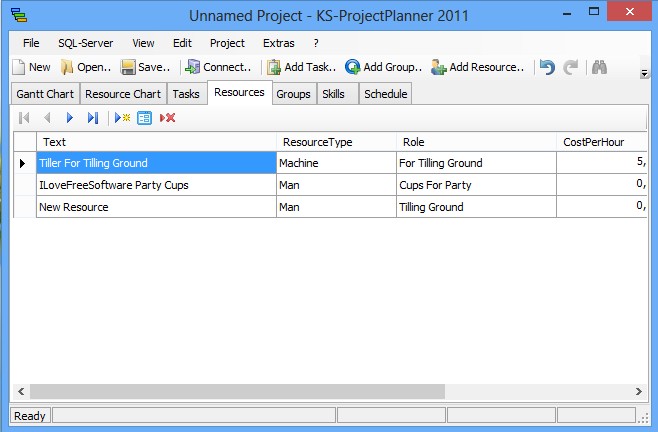
Task: Maximize the KS-ProjectPlanner window
Action: (x=594, y=12)
